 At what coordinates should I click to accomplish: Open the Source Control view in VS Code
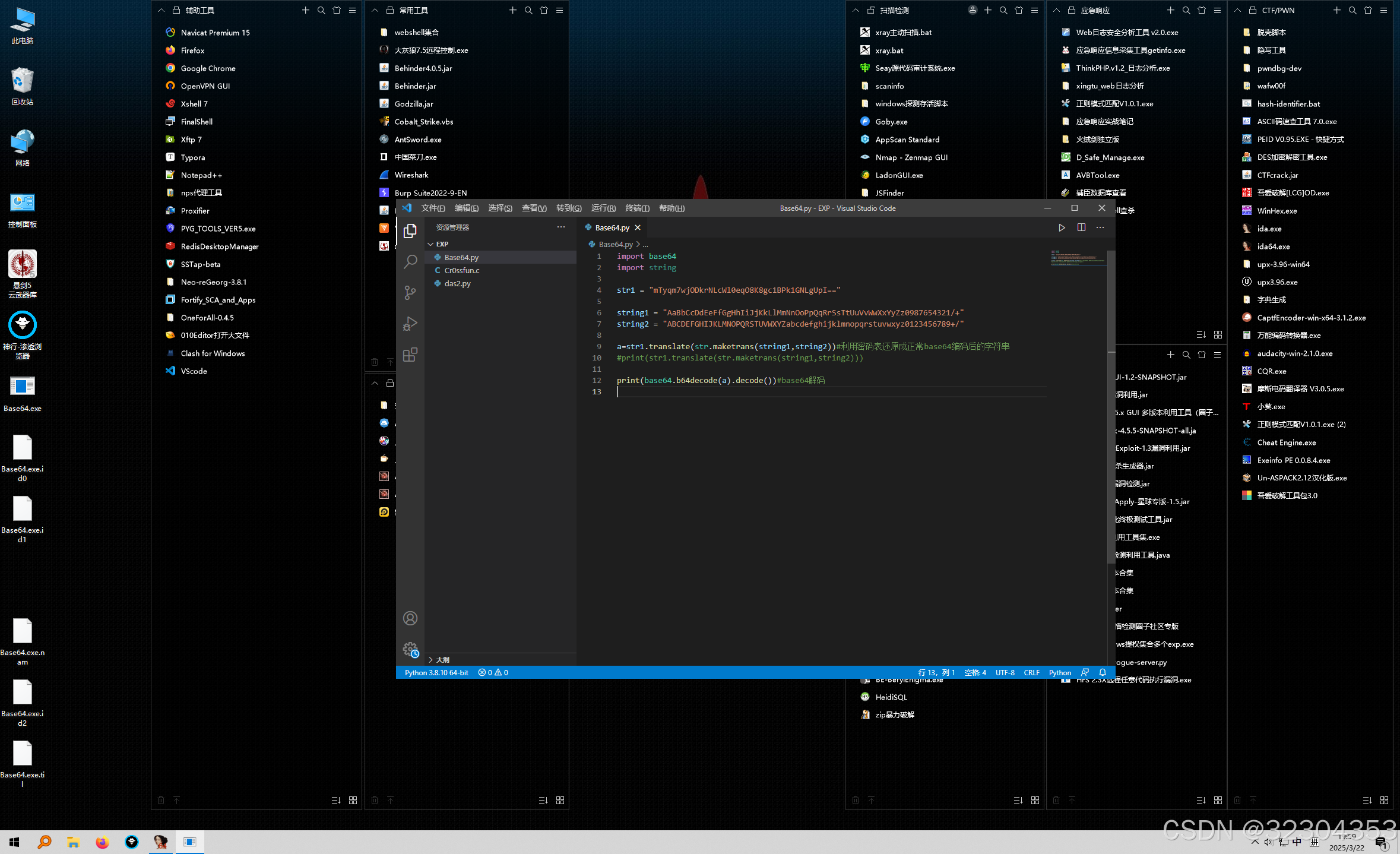pos(410,292)
